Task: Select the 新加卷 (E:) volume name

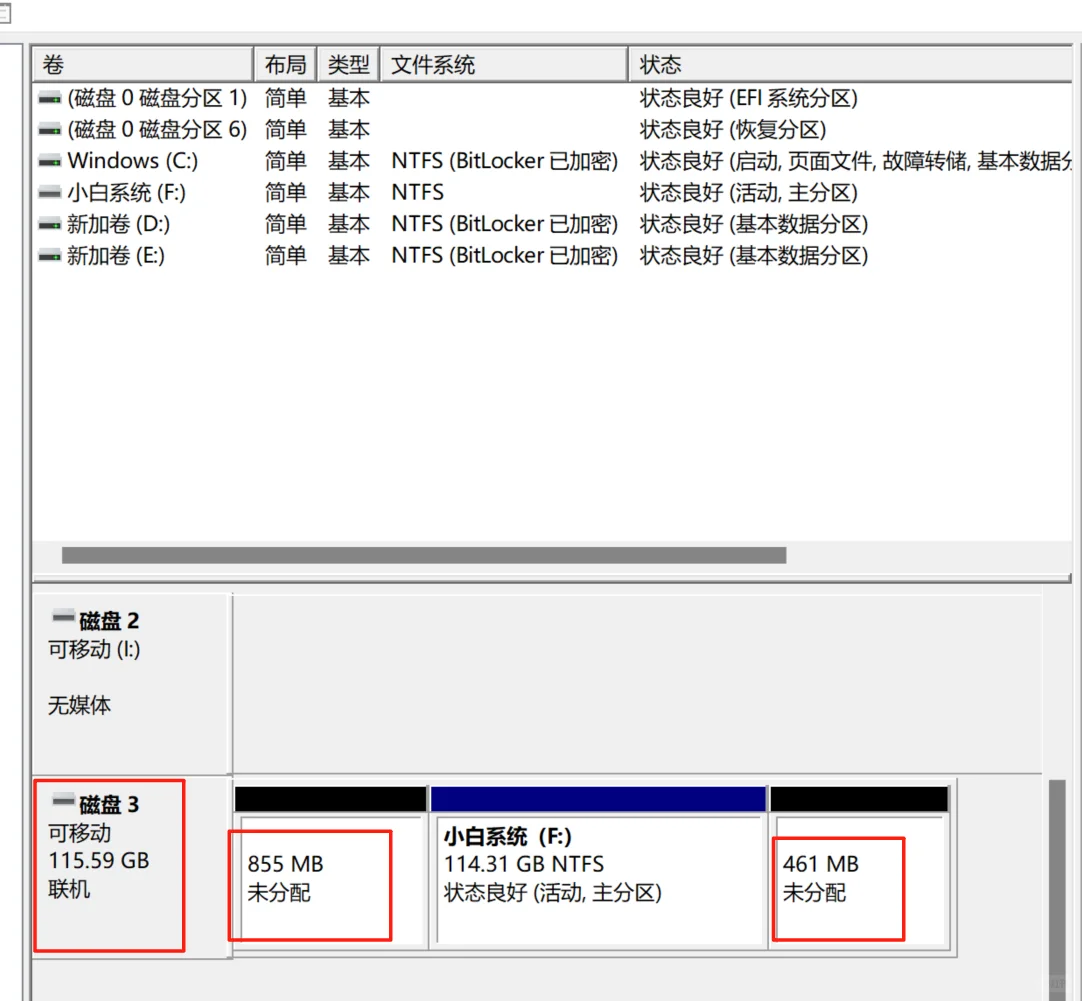Action: point(116,256)
